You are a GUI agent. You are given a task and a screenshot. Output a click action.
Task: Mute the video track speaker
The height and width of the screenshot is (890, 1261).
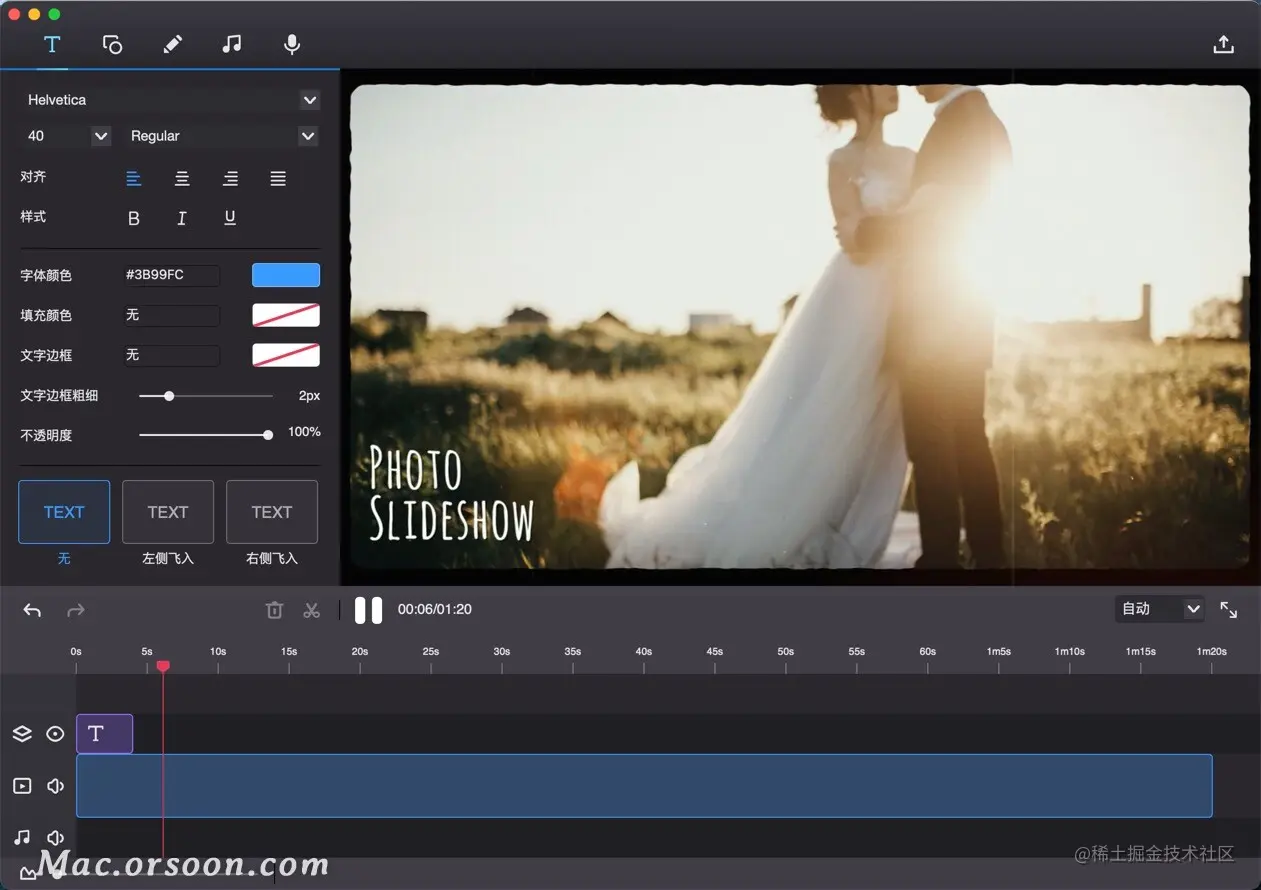click(56, 786)
